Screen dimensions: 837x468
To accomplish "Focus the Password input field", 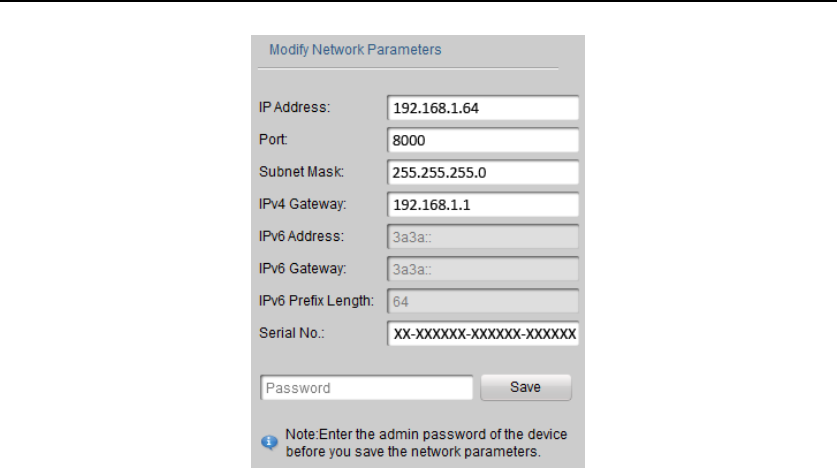I will (366, 388).
